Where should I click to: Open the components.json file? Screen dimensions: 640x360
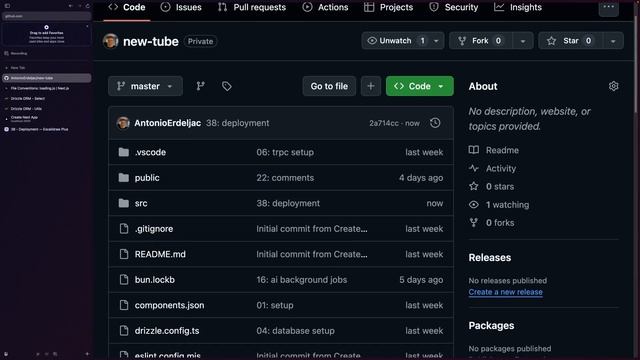tap(169, 305)
